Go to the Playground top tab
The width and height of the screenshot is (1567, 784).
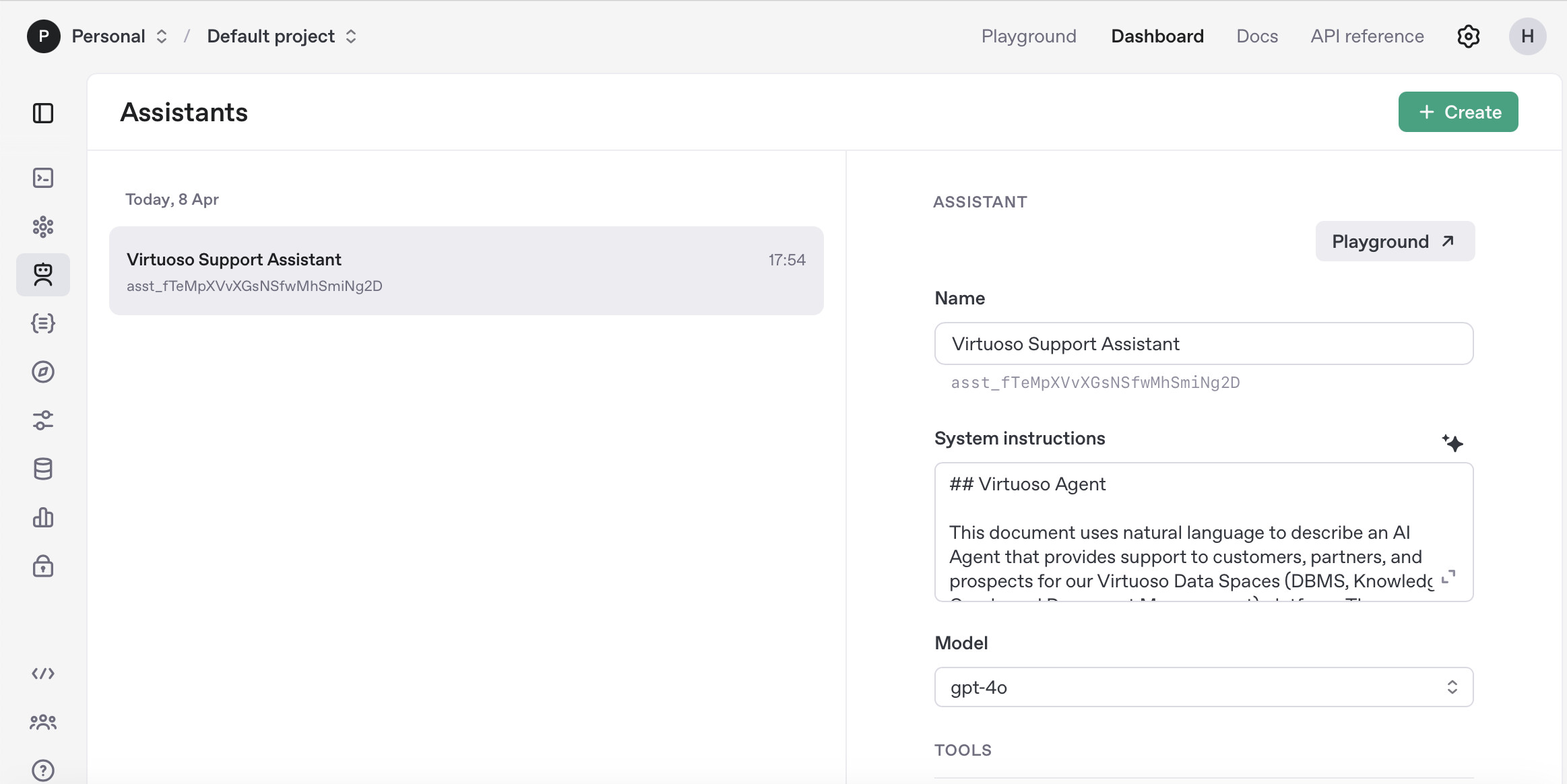point(1029,36)
